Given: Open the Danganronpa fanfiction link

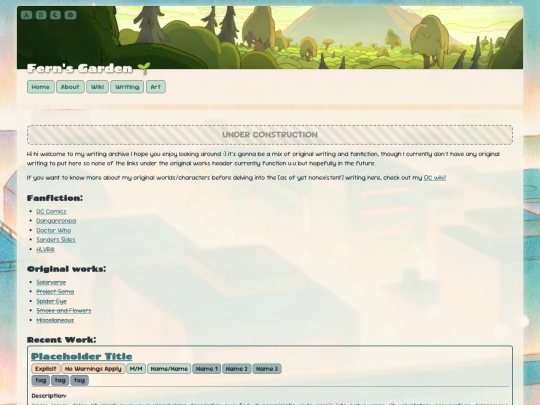Looking at the screenshot, I should [56, 221].
